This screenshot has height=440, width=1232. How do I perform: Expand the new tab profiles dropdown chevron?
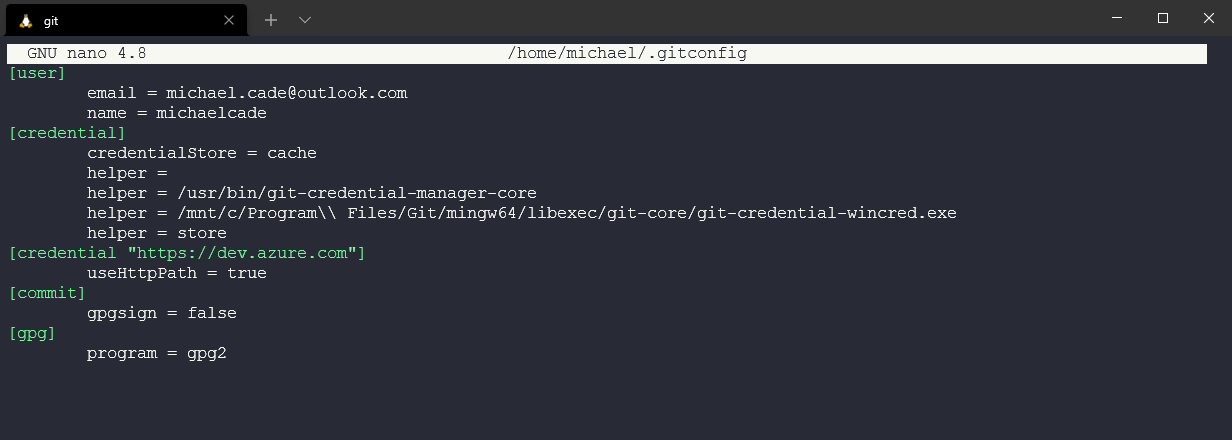pyautogui.click(x=305, y=20)
